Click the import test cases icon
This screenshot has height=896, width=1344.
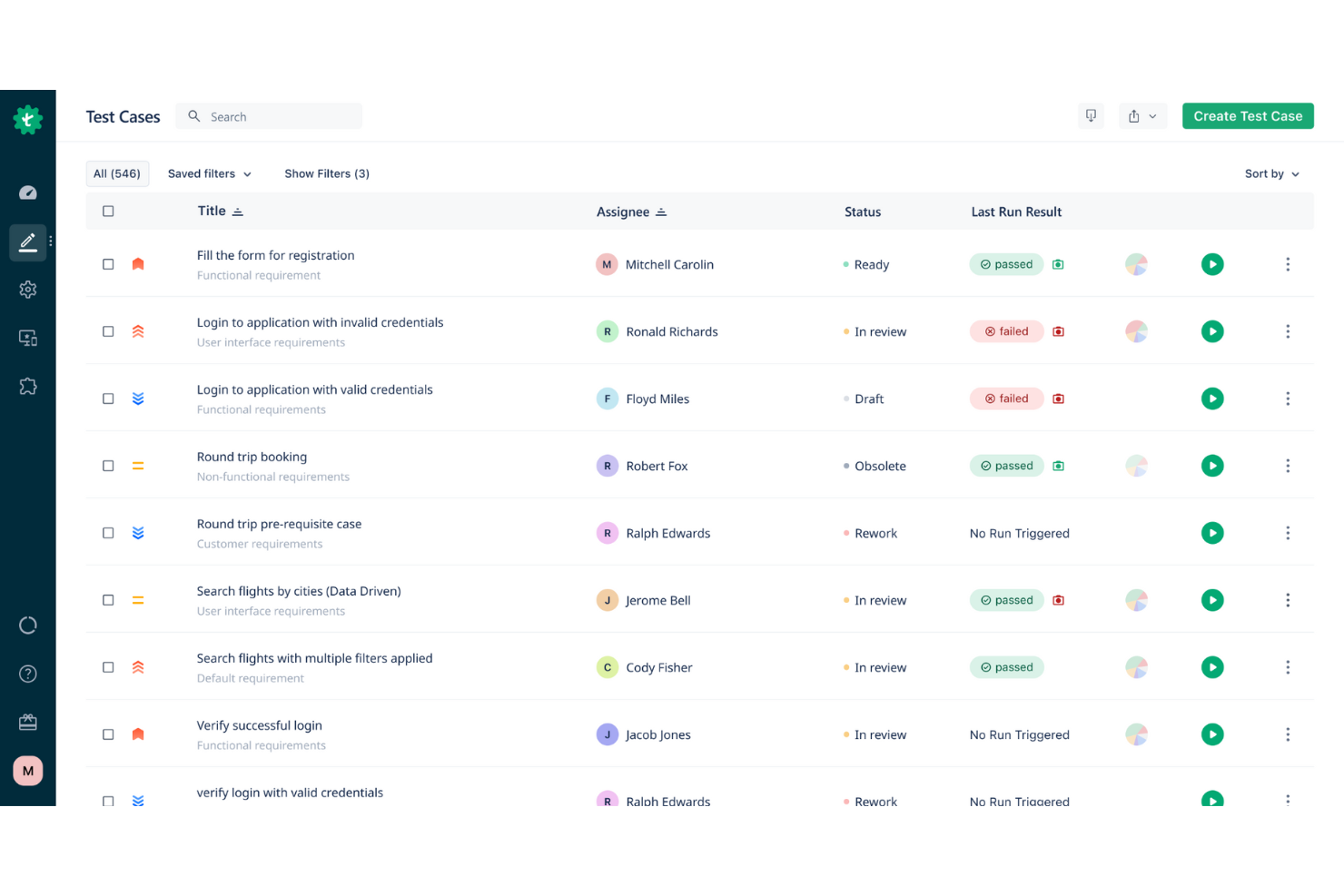pyautogui.click(x=1091, y=115)
